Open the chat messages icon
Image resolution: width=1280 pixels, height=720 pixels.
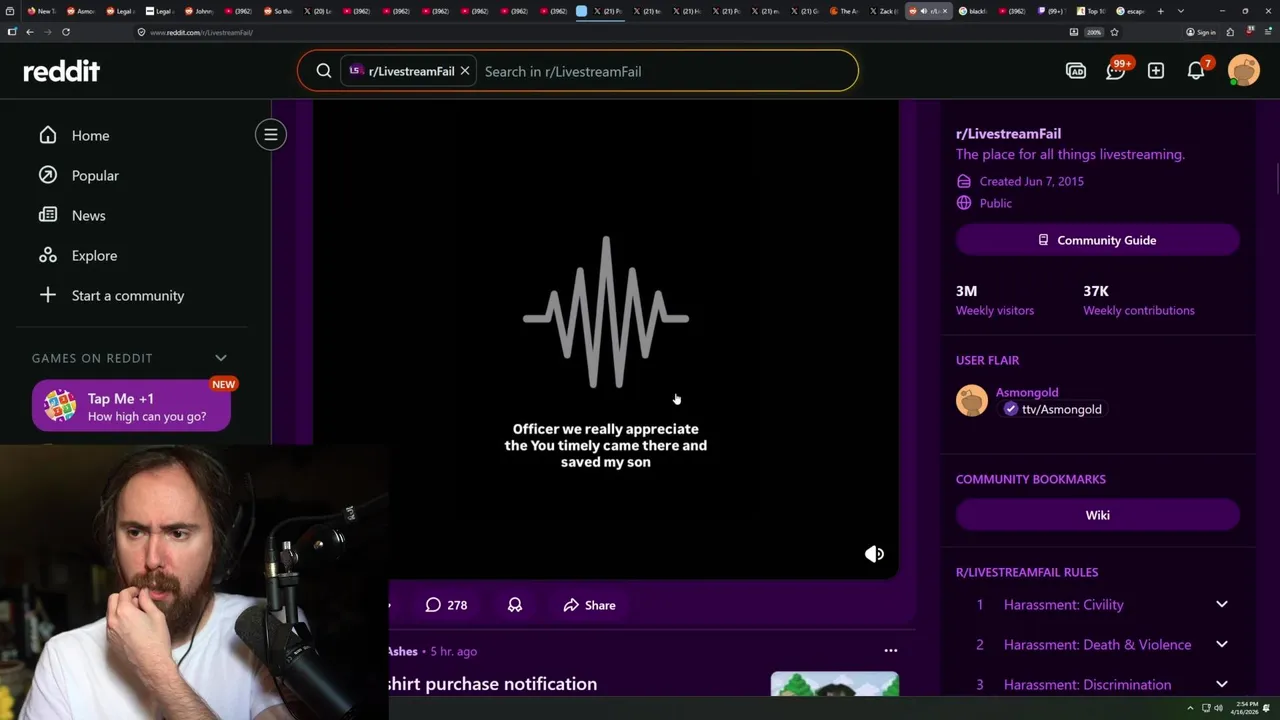[1116, 71]
